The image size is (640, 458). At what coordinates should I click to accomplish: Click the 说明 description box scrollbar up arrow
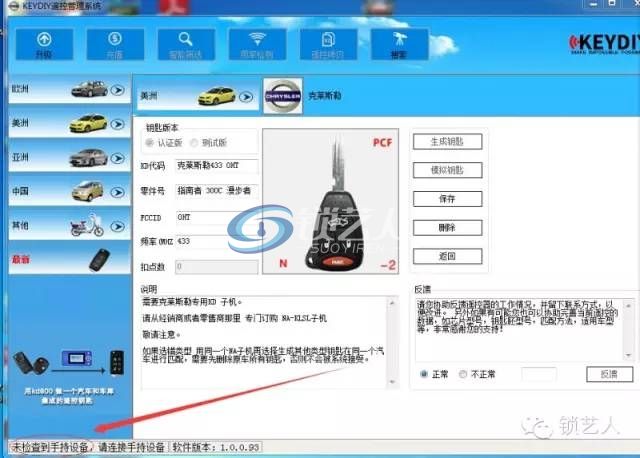point(392,303)
